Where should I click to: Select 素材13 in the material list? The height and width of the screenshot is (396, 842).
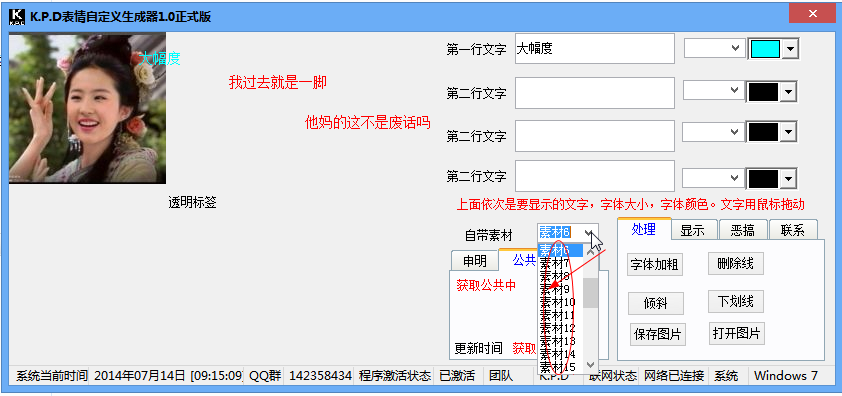[561, 341]
